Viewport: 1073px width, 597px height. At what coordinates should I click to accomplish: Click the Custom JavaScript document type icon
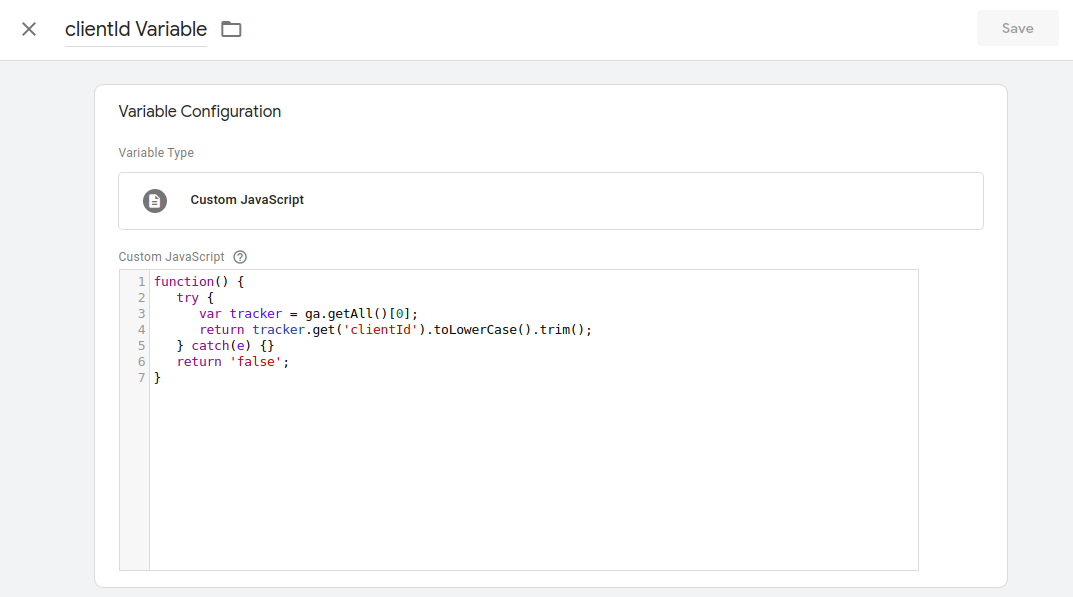click(155, 201)
